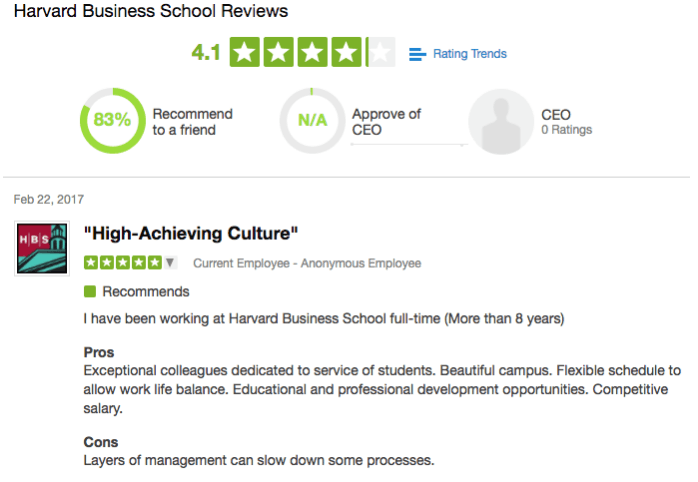
Task: Expand the review sub-ratings dropdown arrow
Action: pos(170,263)
